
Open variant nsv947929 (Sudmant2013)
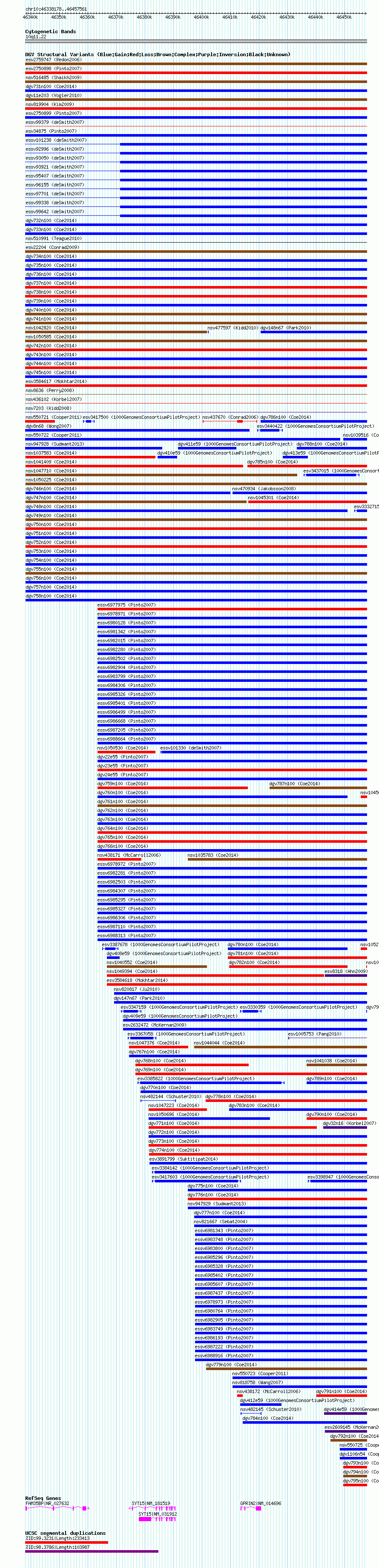(277, 1207)
